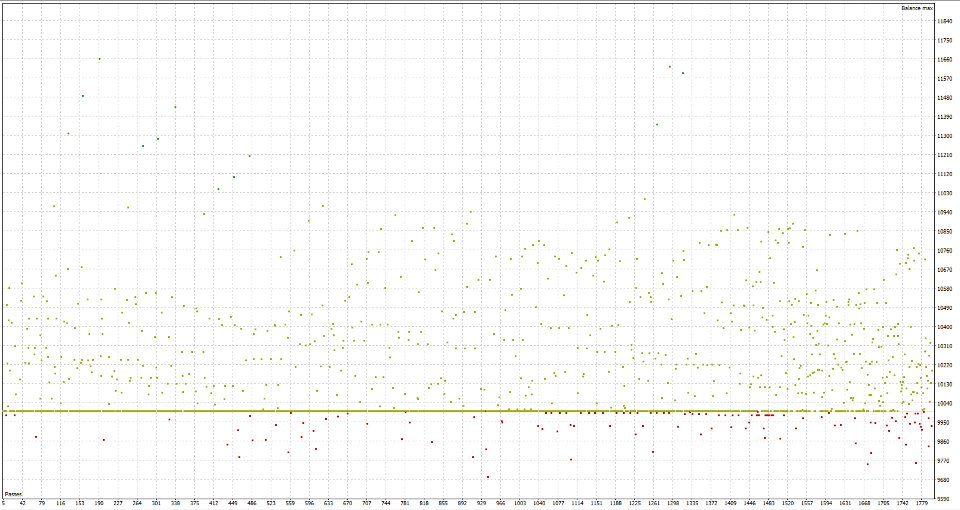960x510 pixels.
Task: Click pass number 42 on the horizontal axis
Action: point(23,503)
